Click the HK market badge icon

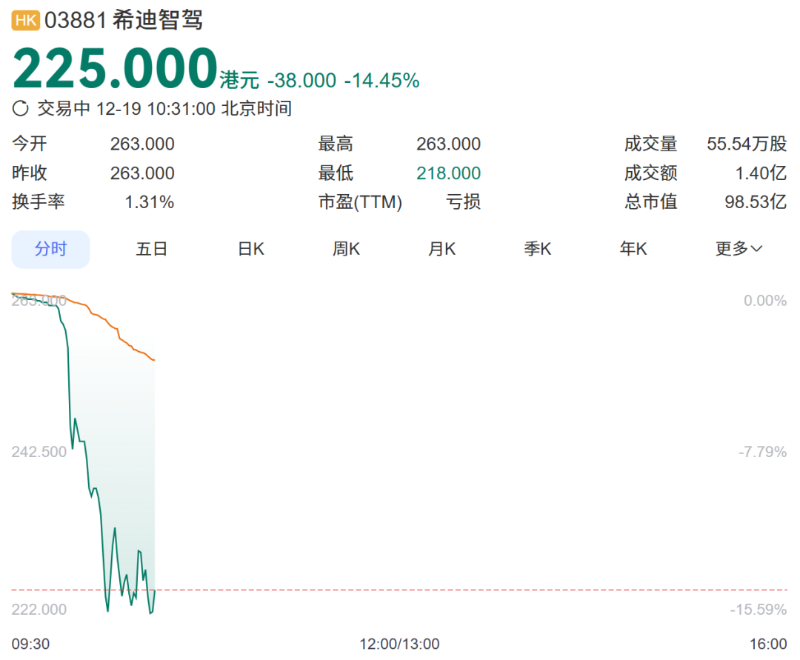(26, 21)
